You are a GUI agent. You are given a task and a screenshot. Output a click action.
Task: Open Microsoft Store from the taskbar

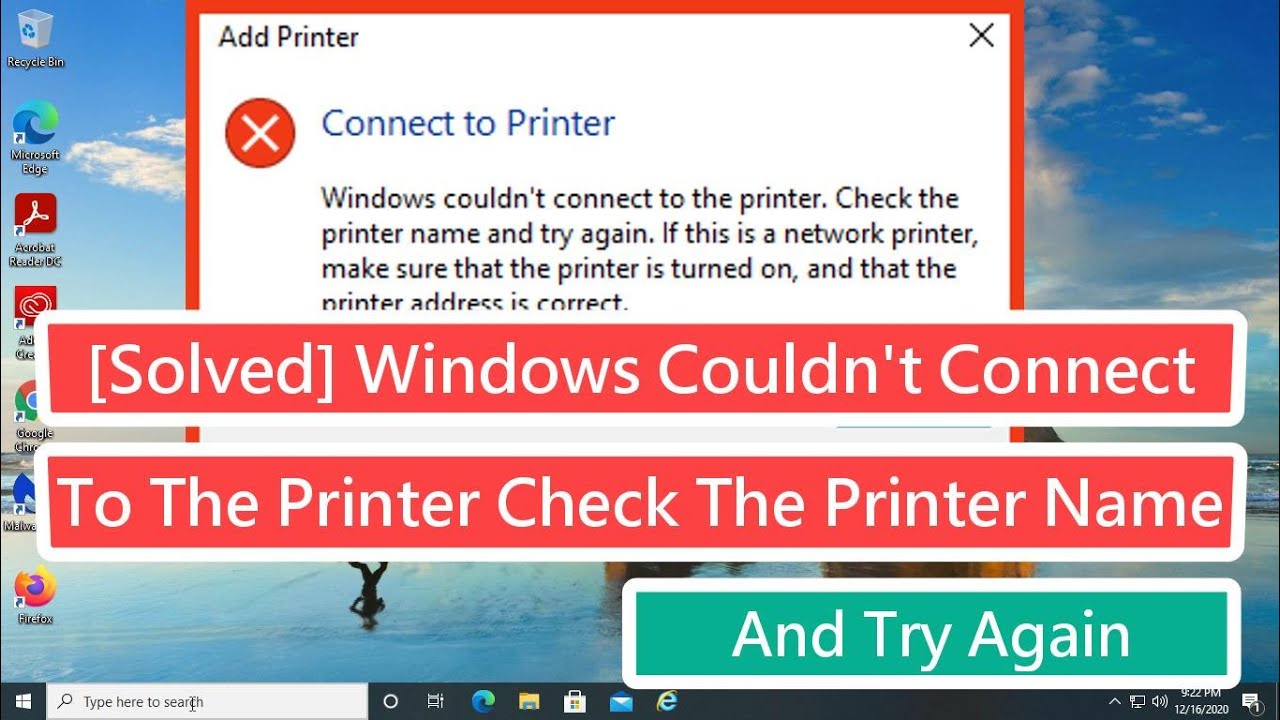574,701
